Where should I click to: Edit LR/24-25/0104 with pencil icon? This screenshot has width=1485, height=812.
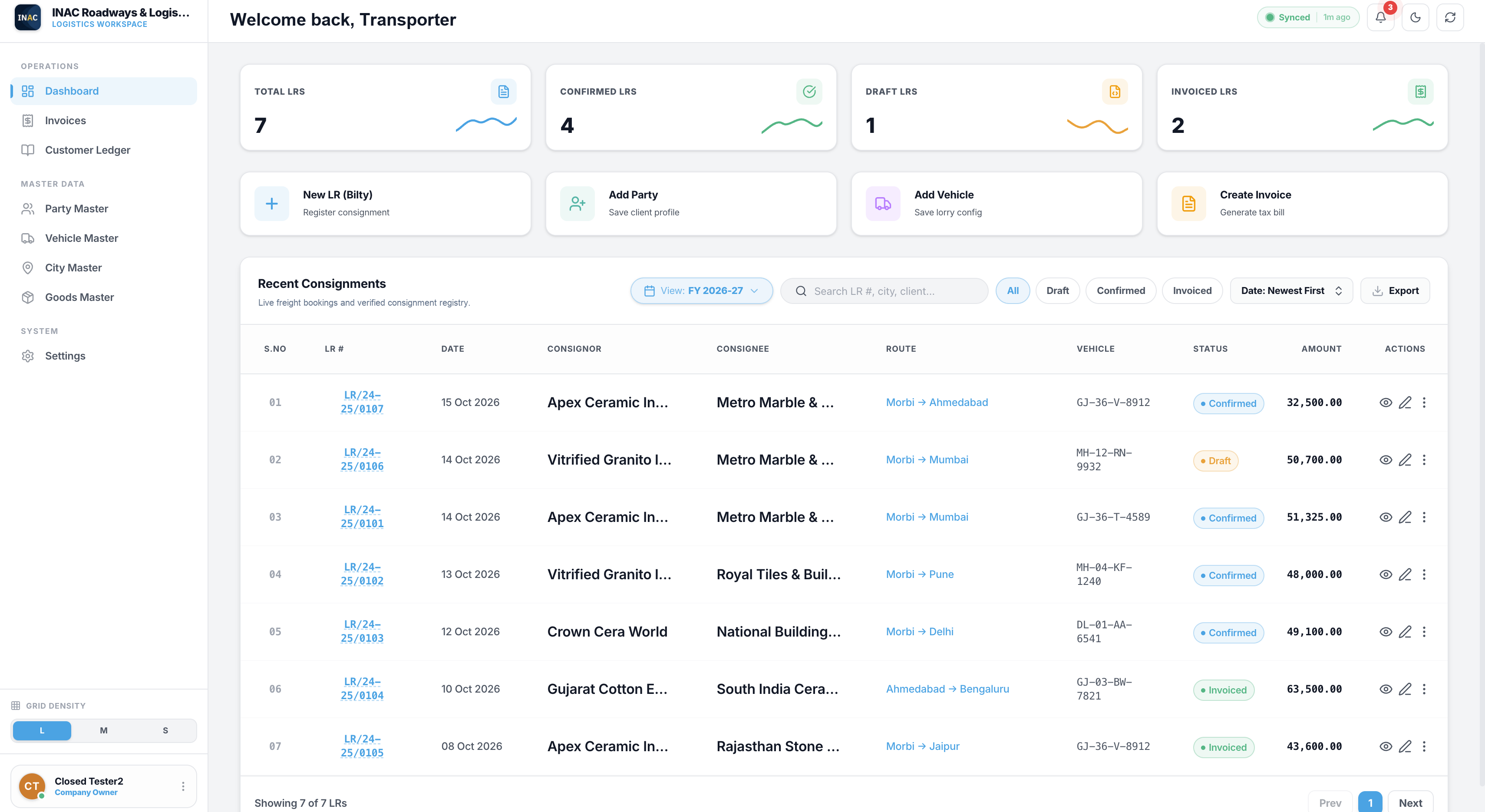coord(1405,689)
